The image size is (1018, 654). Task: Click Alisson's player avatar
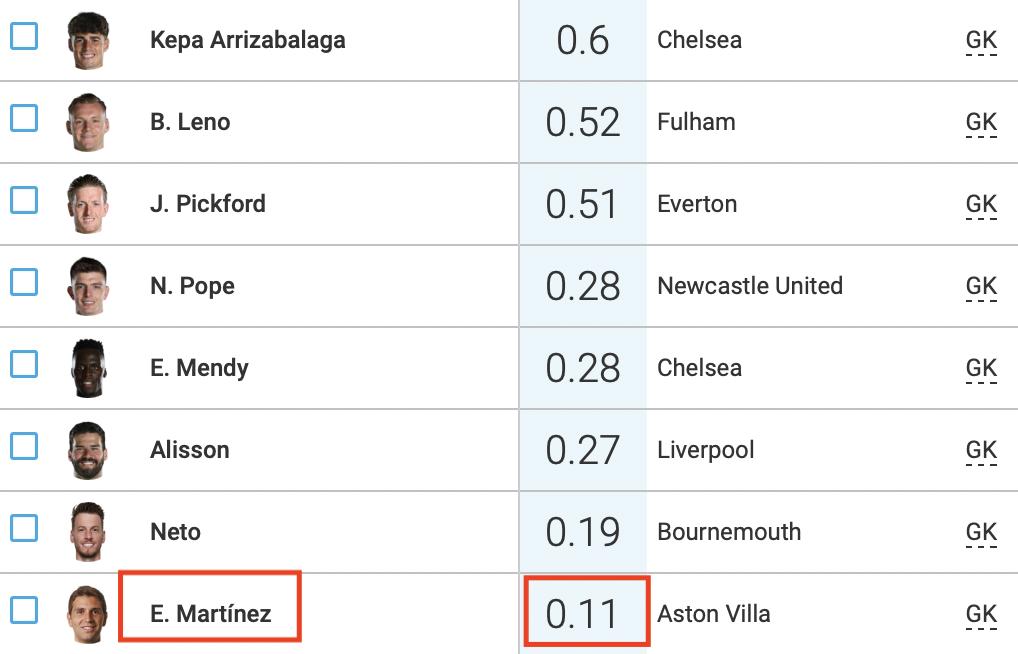pyautogui.click(x=88, y=451)
